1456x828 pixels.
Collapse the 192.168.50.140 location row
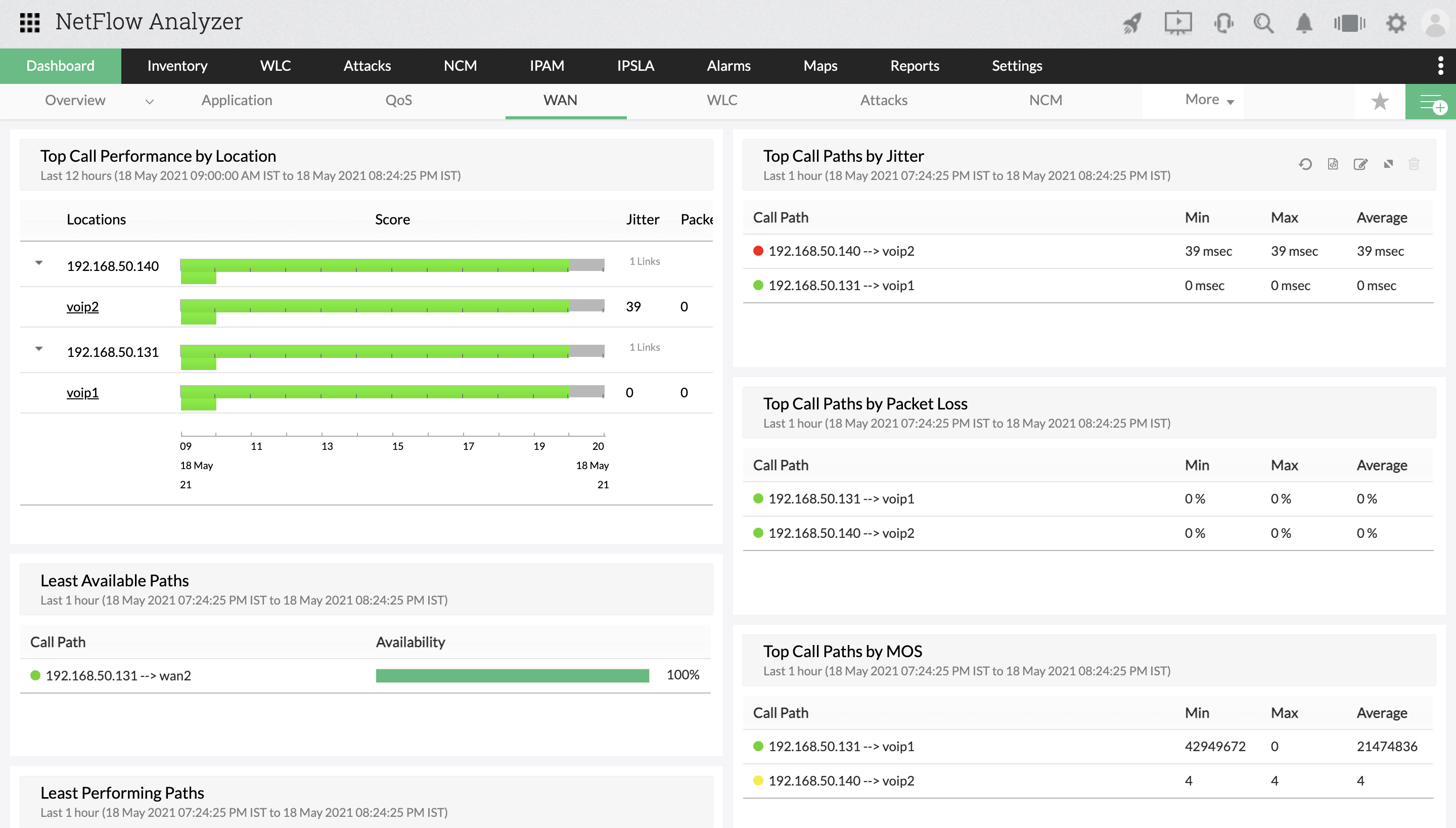[39, 263]
